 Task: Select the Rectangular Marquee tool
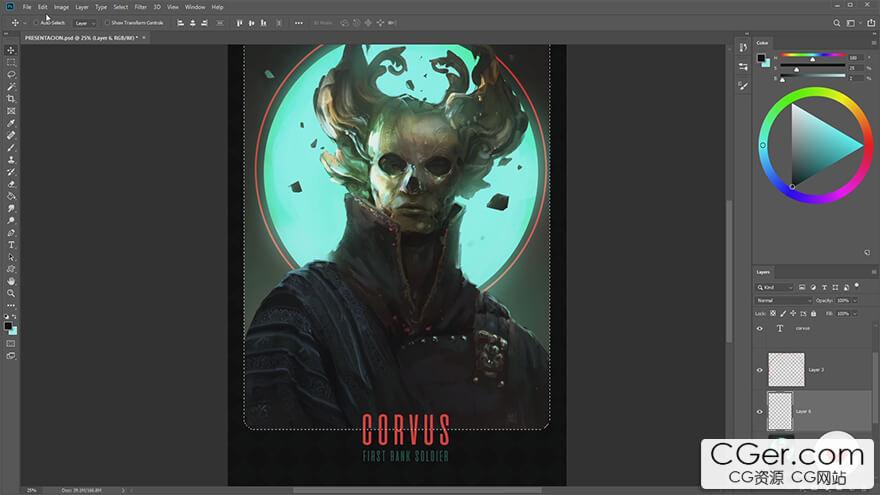[x=11, y=62]
